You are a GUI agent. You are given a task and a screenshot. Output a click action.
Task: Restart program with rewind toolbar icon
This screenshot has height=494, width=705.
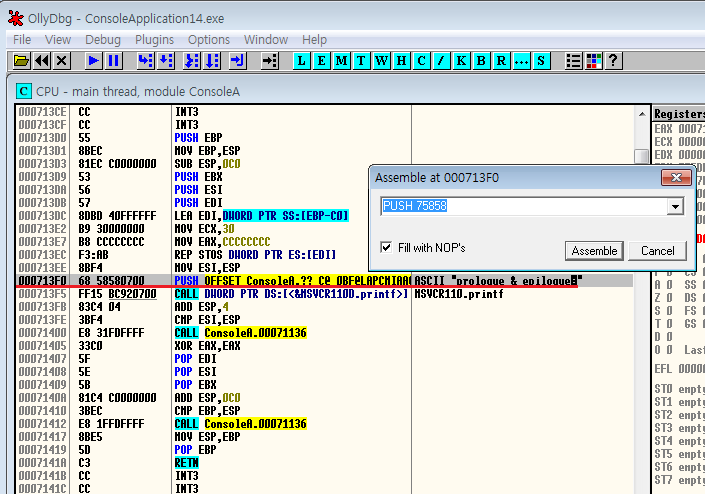click(x=42, y=61)
